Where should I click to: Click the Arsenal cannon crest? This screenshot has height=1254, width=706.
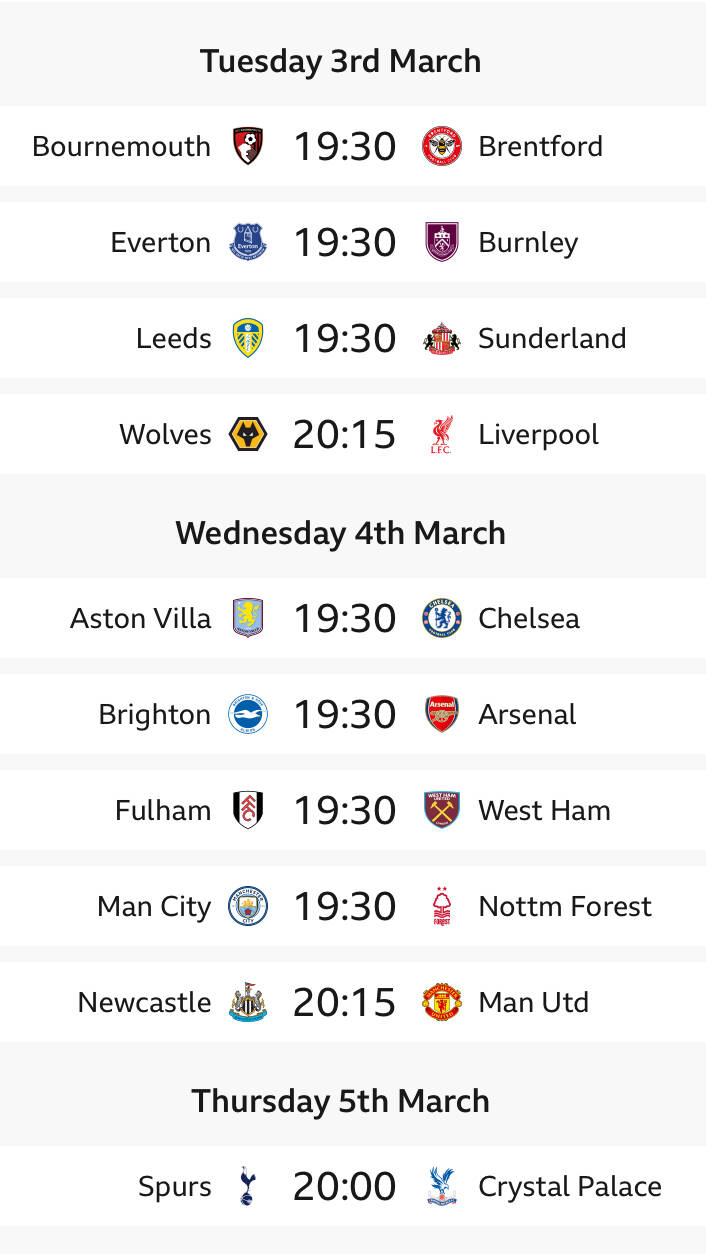442,714
